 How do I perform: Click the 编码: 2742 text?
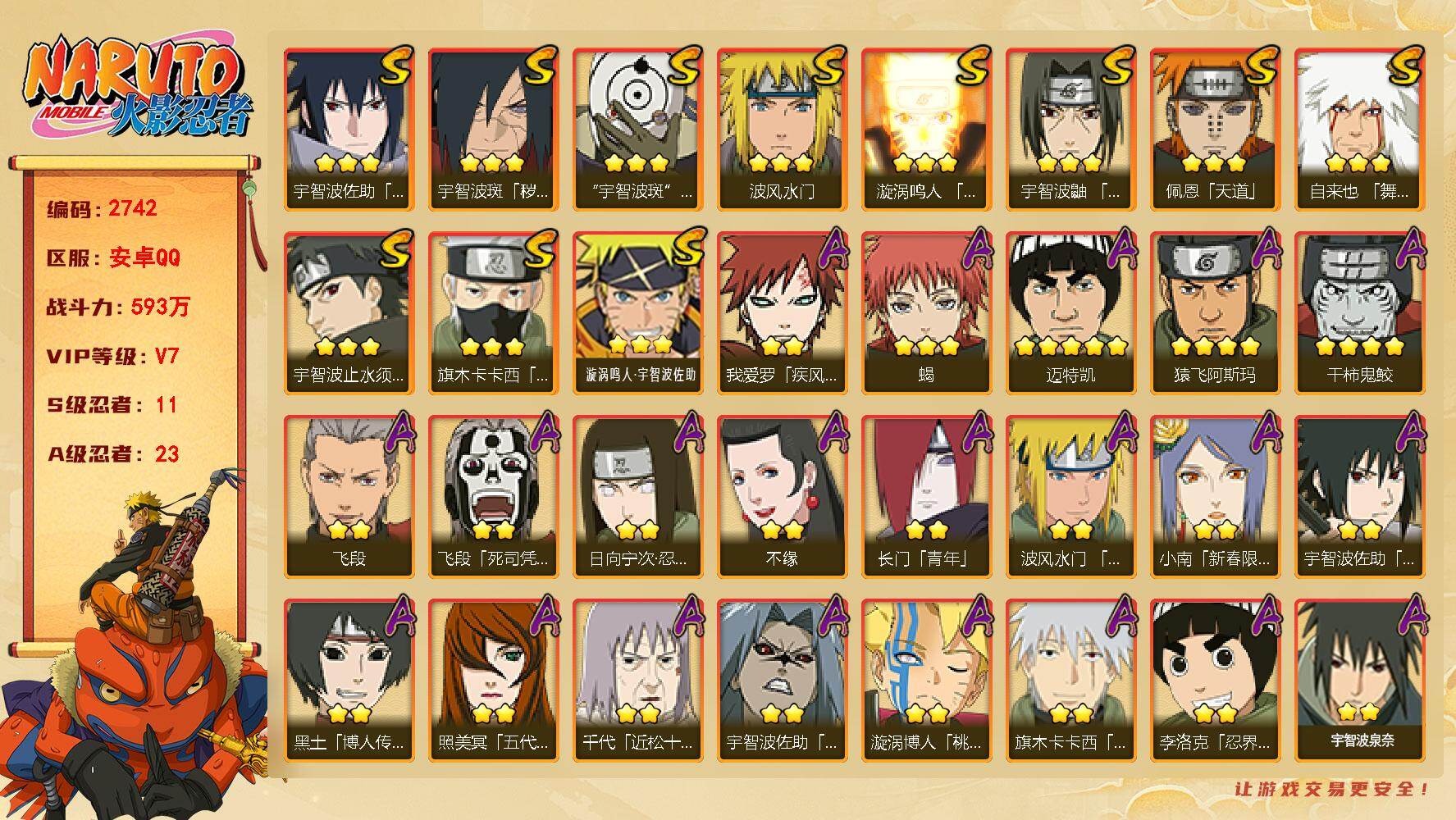click(103, 209)
